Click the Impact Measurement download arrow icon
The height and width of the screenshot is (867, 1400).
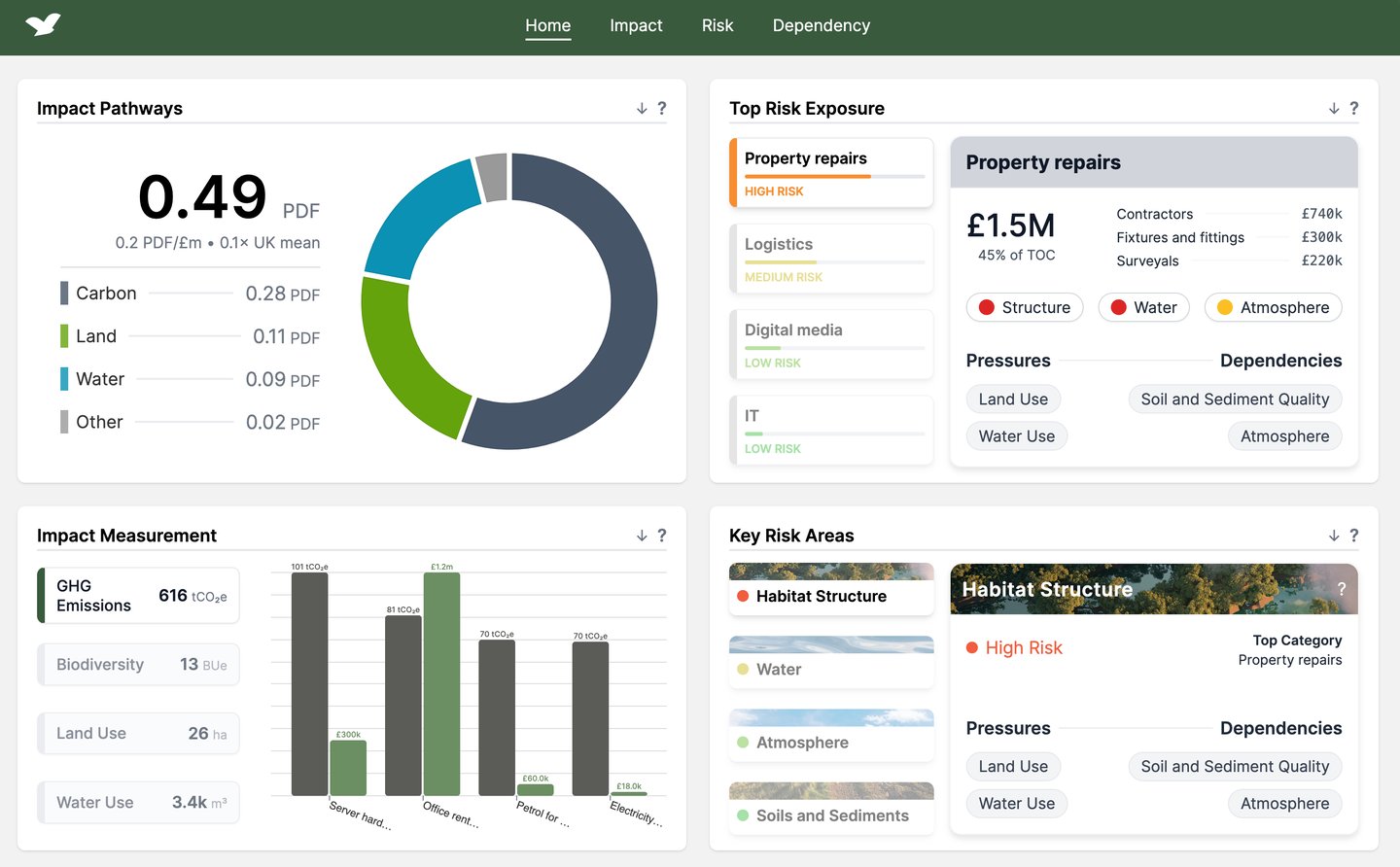coord(642,536)
